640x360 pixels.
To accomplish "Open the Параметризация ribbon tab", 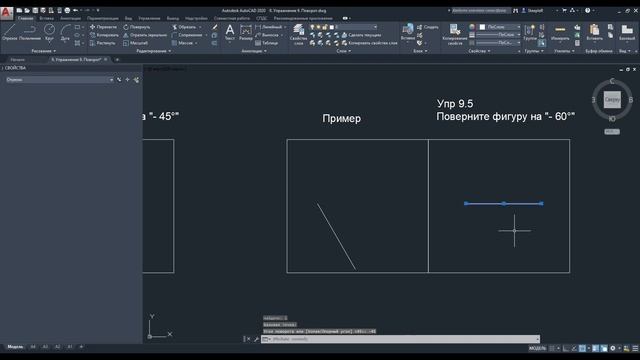I will click(102, 18).
